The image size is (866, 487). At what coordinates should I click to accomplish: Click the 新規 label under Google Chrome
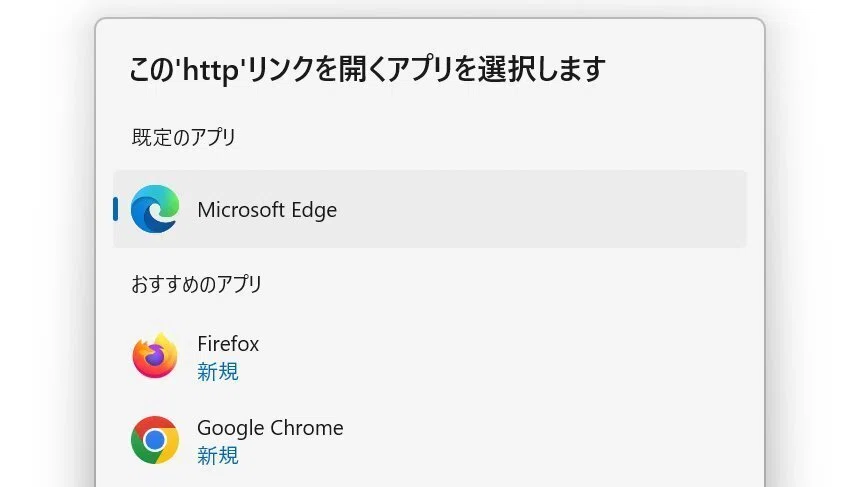click(x=218, y=456)
